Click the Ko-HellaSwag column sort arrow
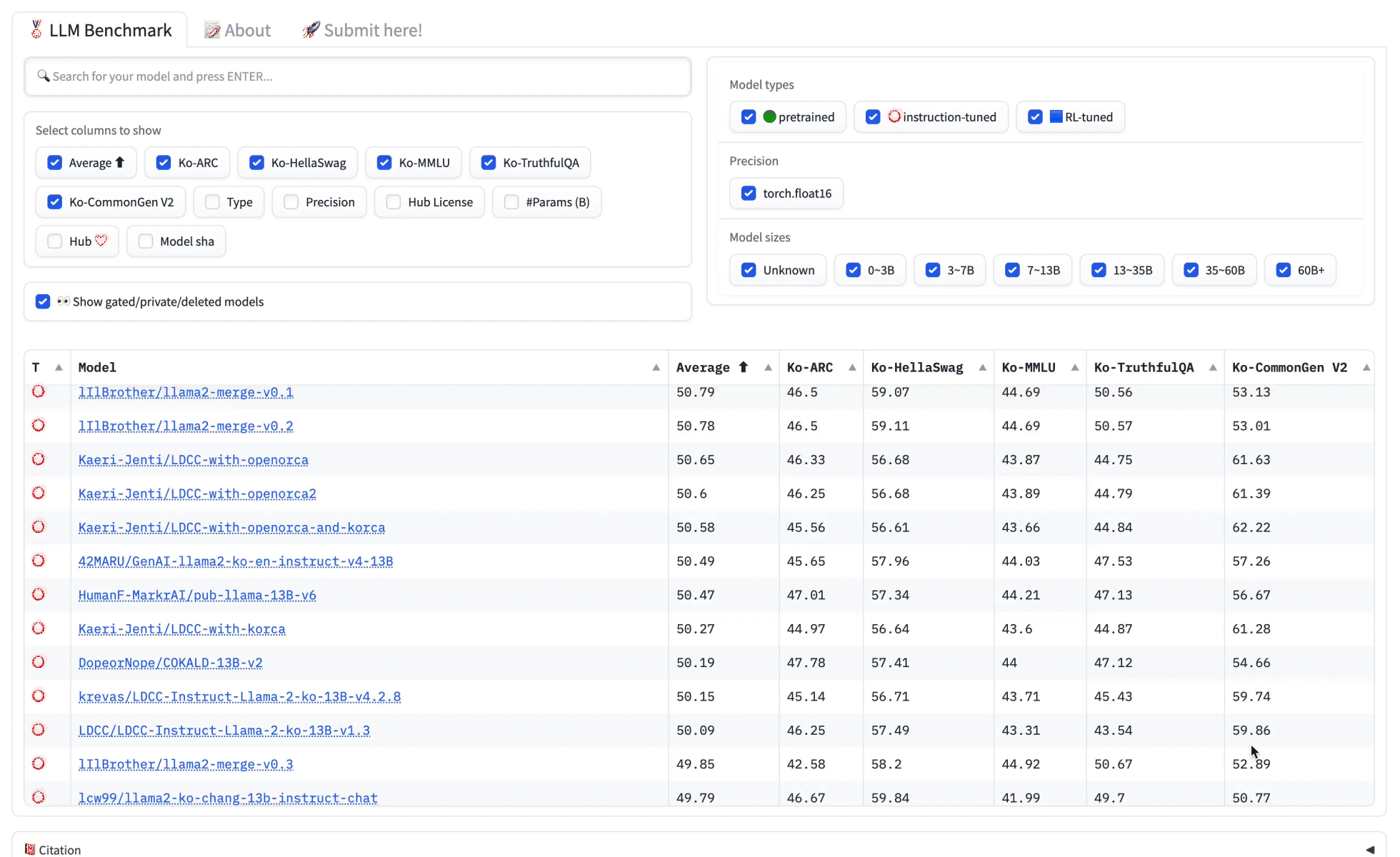The image size is (1400, 857). pyautogui.click(x=983, y=367)
